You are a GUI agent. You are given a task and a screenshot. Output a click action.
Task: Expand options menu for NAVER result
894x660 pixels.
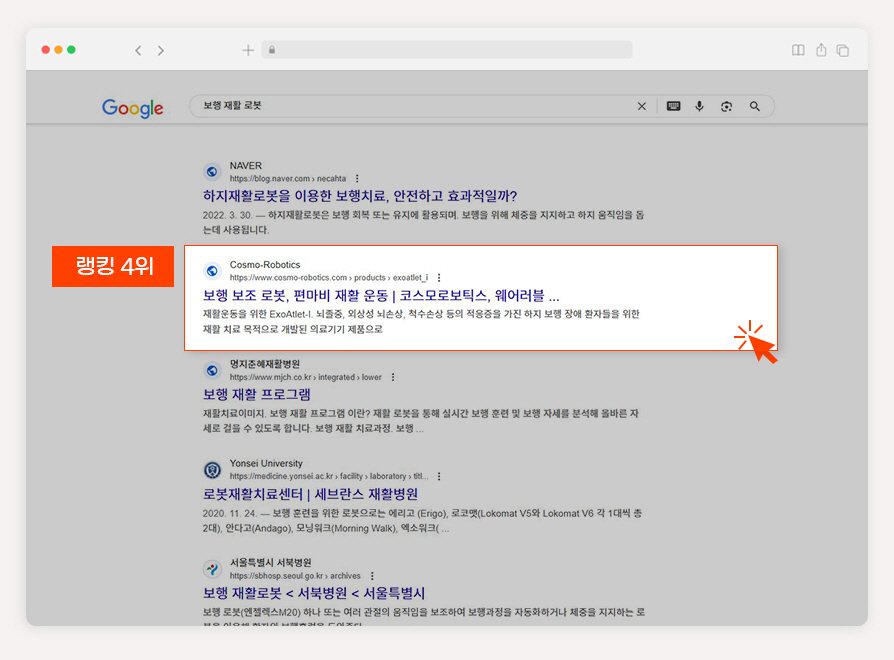point(357,178)
